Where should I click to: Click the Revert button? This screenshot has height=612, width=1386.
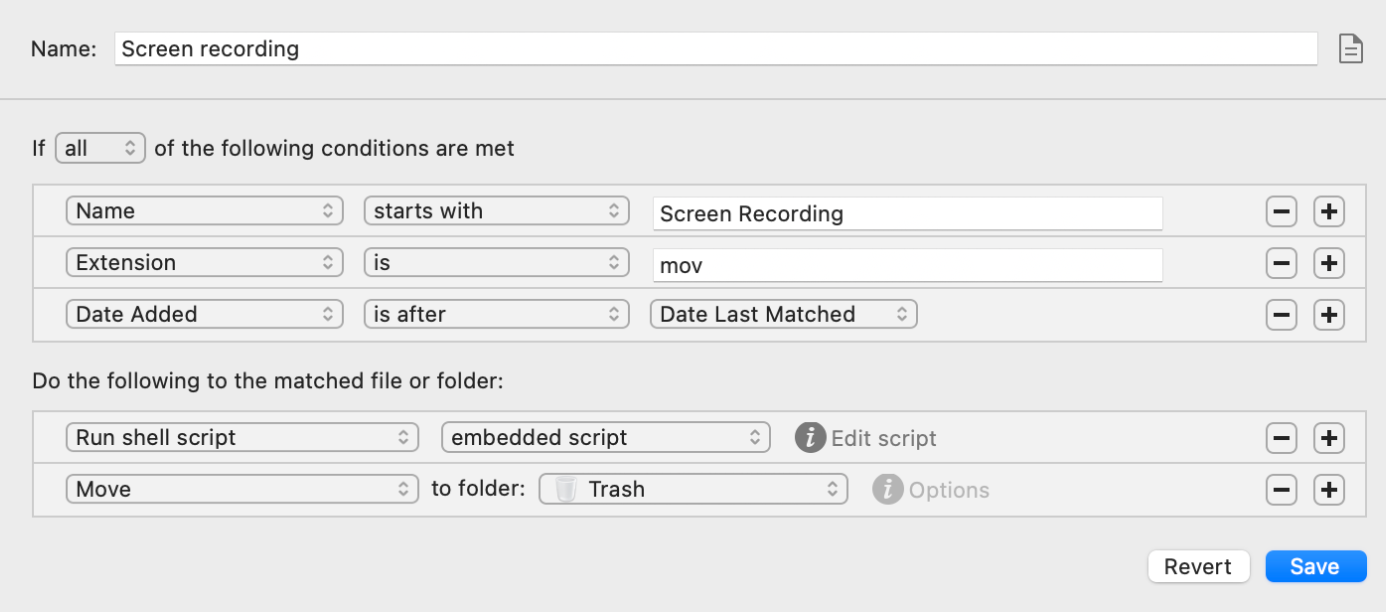pyautogui.click(x=1198, y=566)
